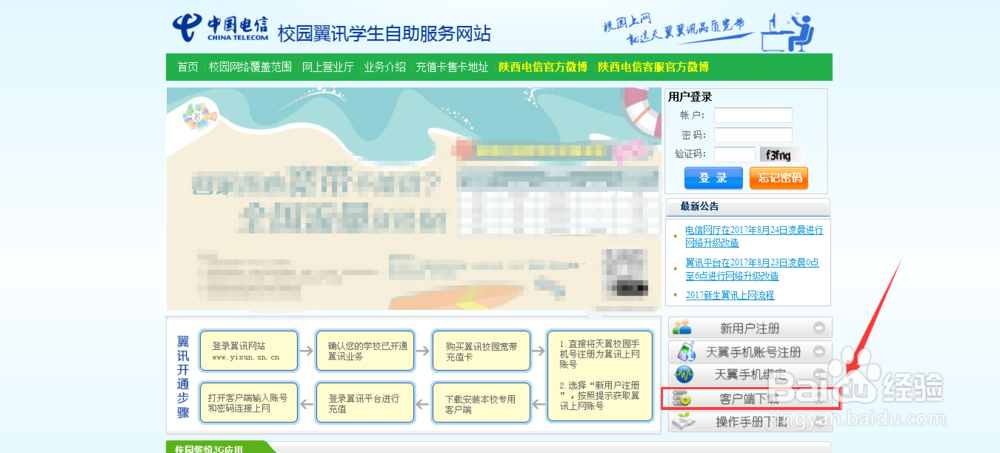
Task: Click the 登录 button
Action: [x=713, y=178]
